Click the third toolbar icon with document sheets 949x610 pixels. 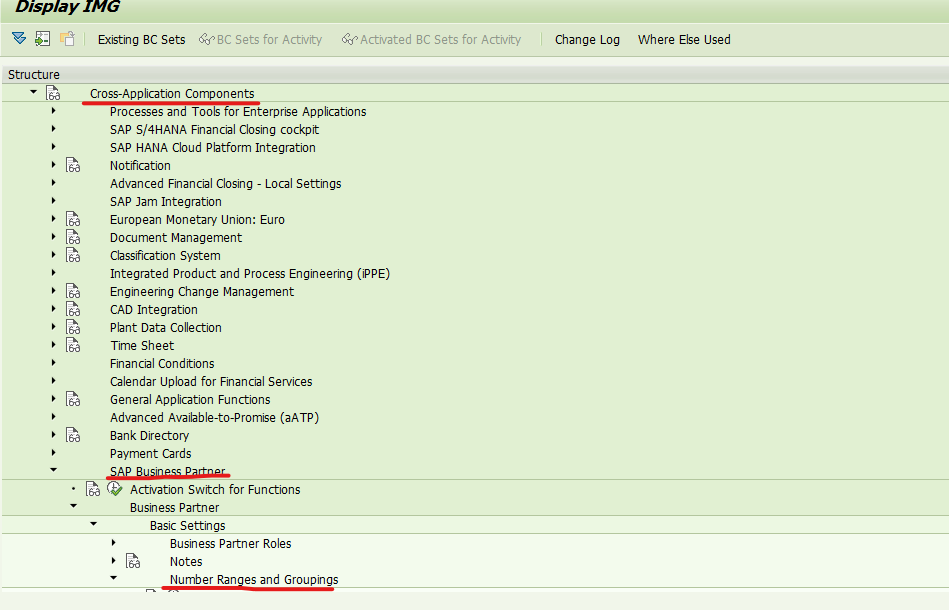click(67, 39)
